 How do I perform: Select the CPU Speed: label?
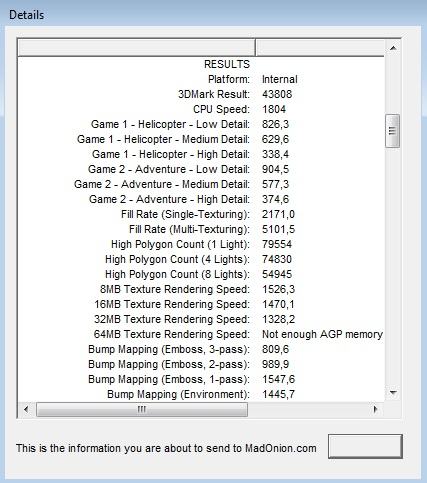coord(221,109)
